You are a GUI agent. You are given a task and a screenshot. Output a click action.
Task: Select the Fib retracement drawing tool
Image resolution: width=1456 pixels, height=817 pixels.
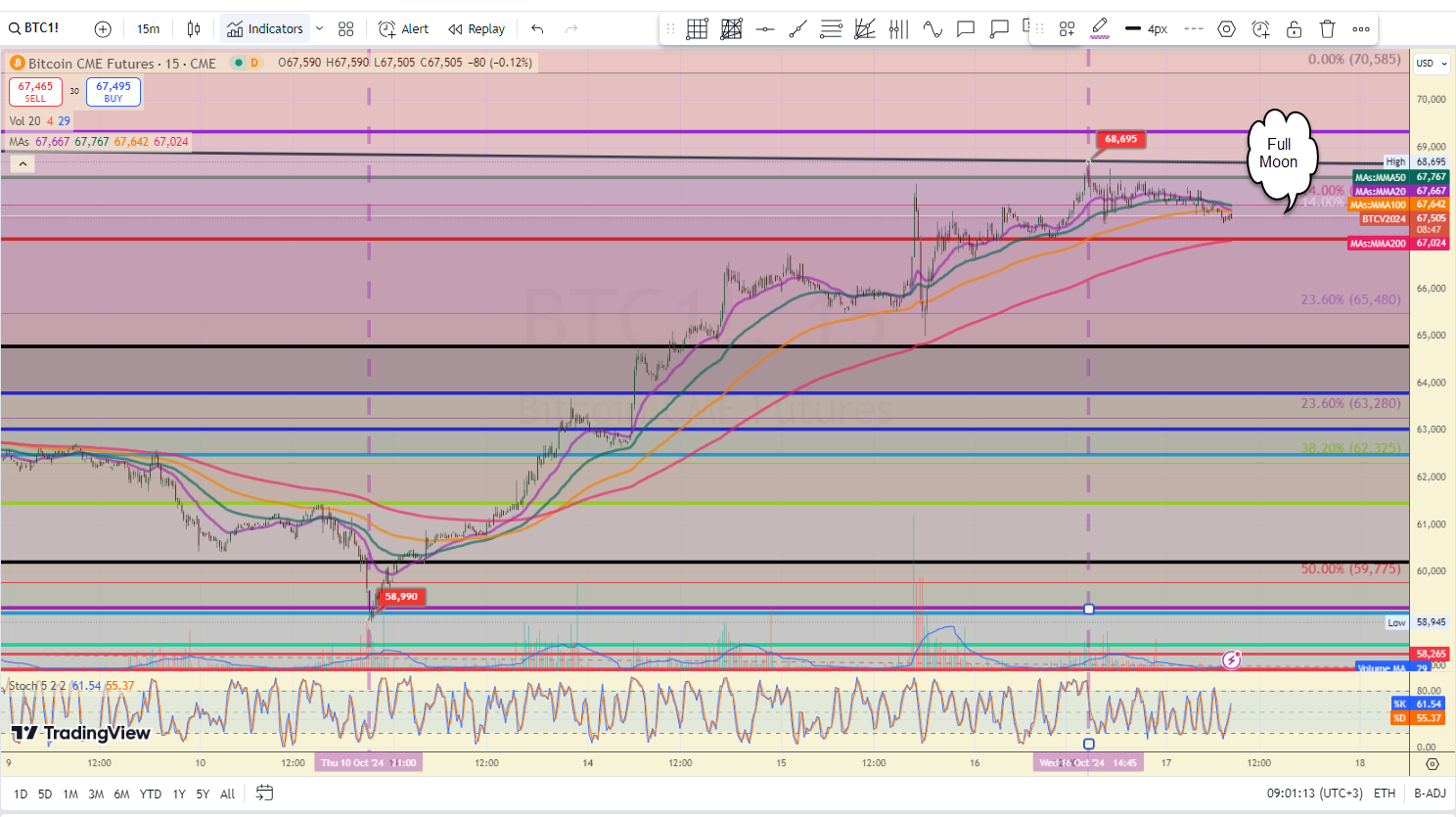831,29
